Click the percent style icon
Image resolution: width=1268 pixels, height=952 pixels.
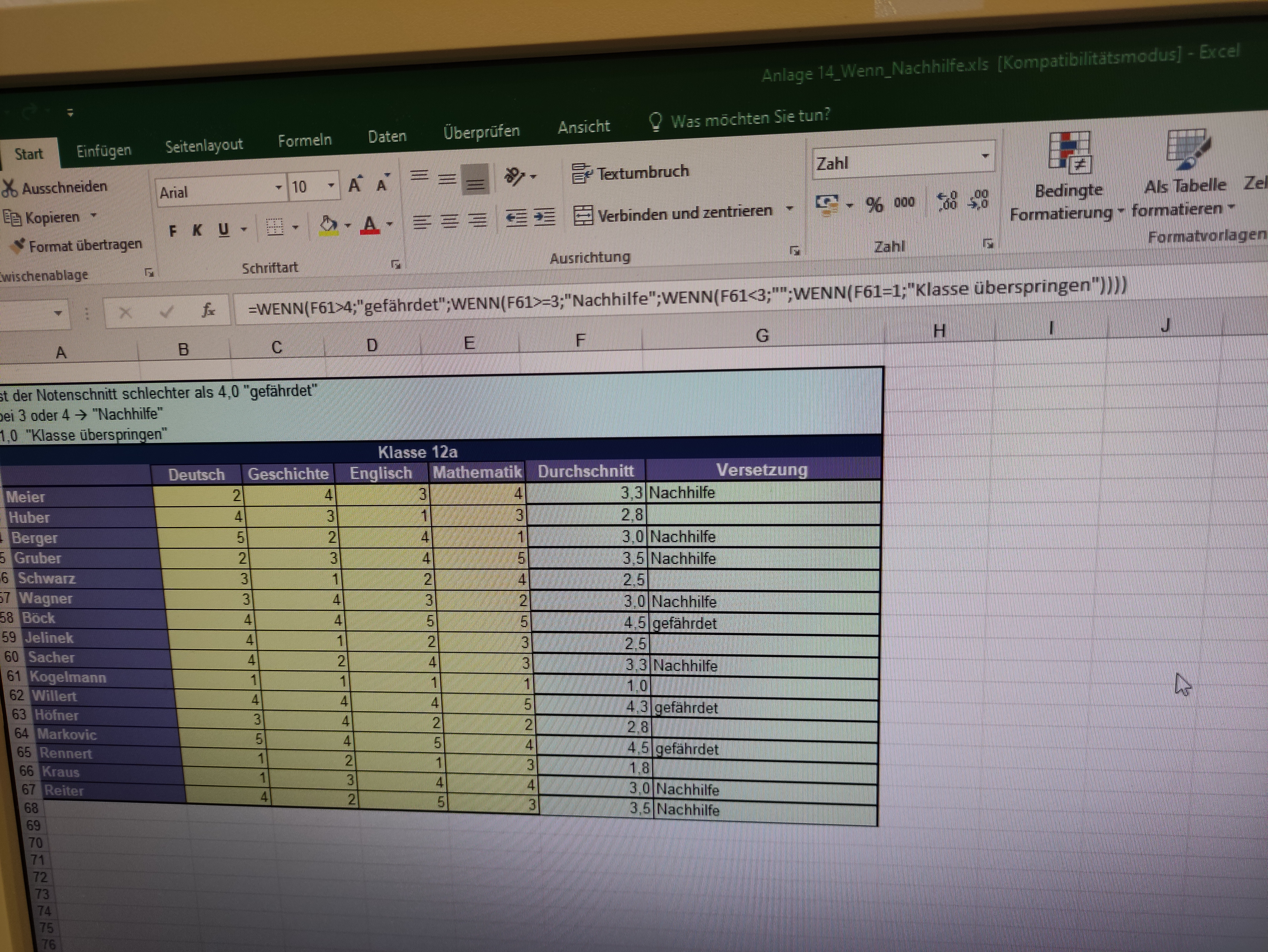click(874, 204)
